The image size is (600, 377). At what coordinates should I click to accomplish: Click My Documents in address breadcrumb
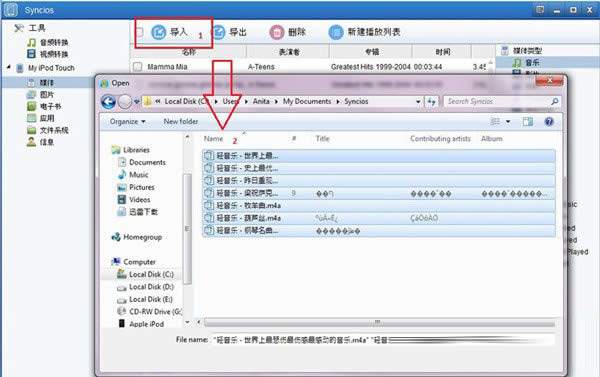pyautogui.click(x=307, y=101)
